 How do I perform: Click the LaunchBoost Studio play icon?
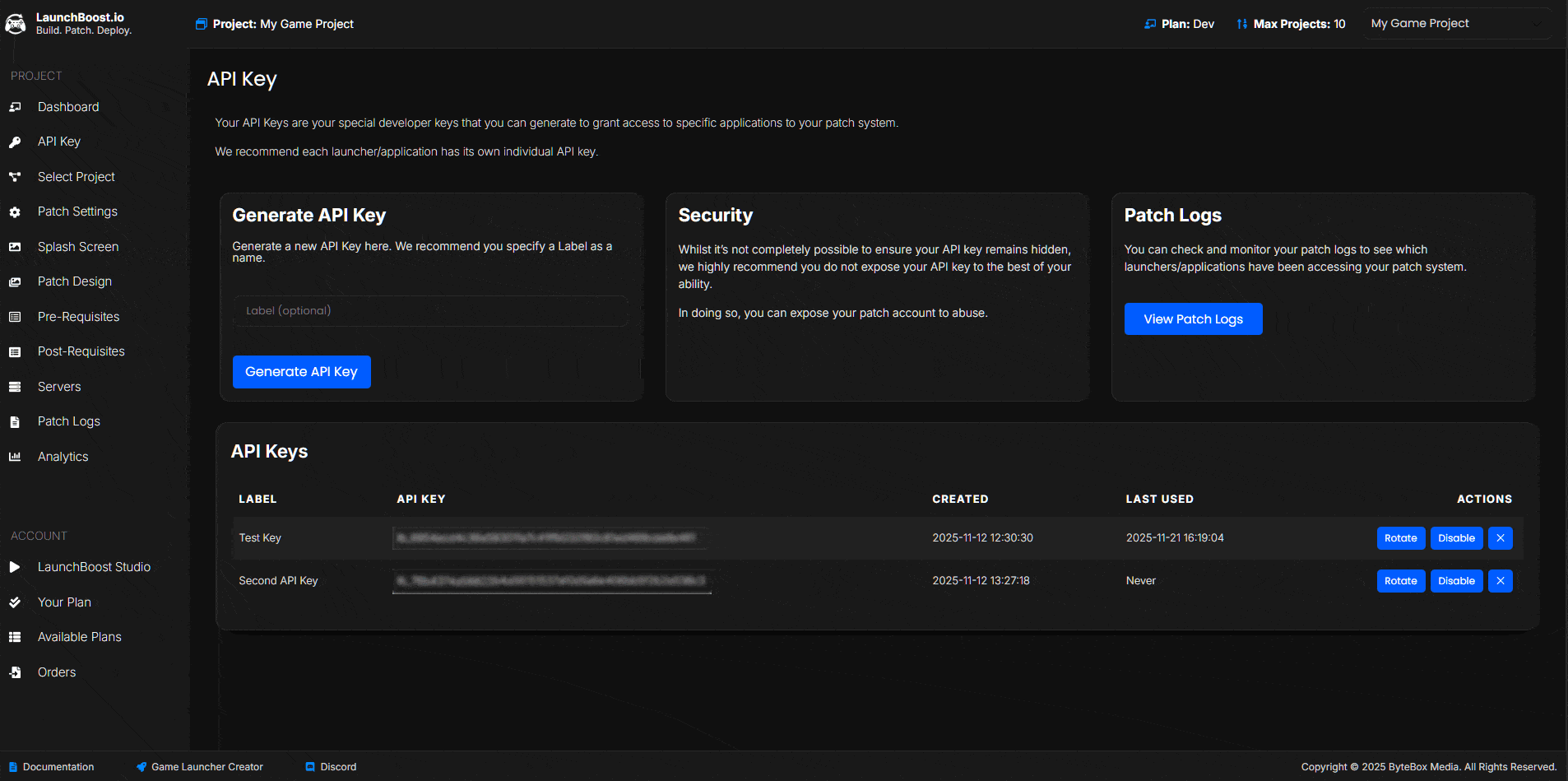click(15, 567)
